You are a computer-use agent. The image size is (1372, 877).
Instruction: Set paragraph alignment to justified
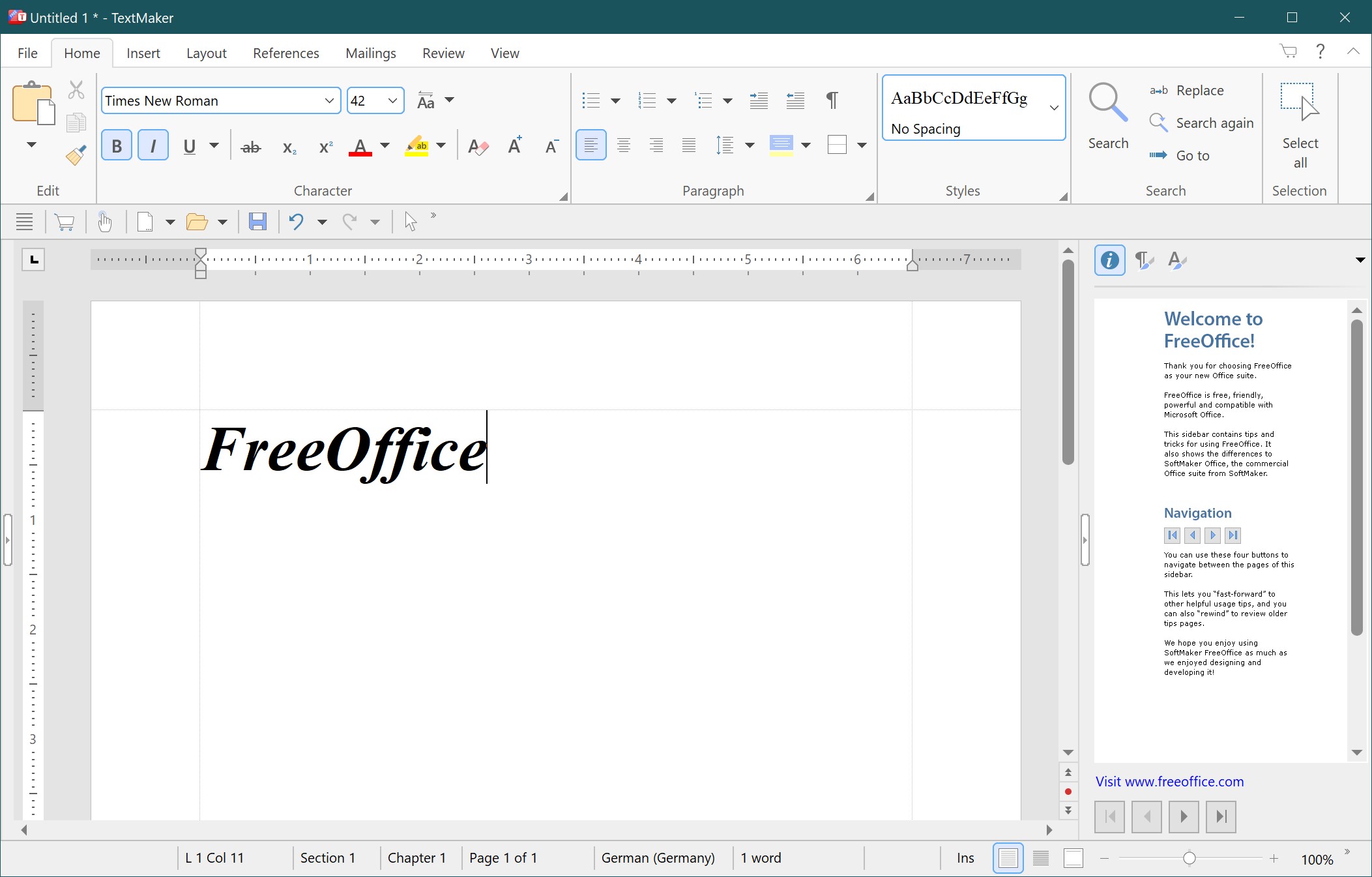(689, 145)
